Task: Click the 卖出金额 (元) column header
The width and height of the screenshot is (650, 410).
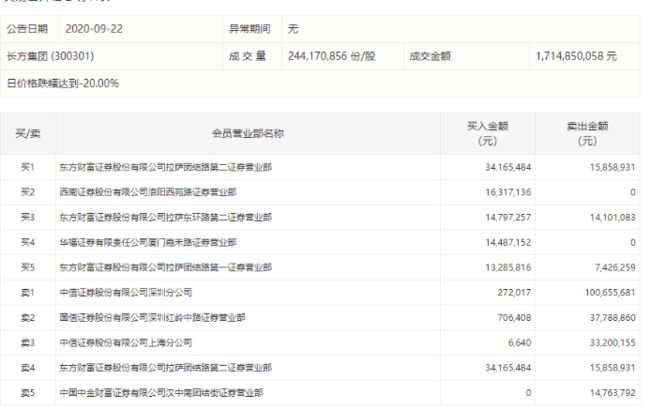Action: 587,133
